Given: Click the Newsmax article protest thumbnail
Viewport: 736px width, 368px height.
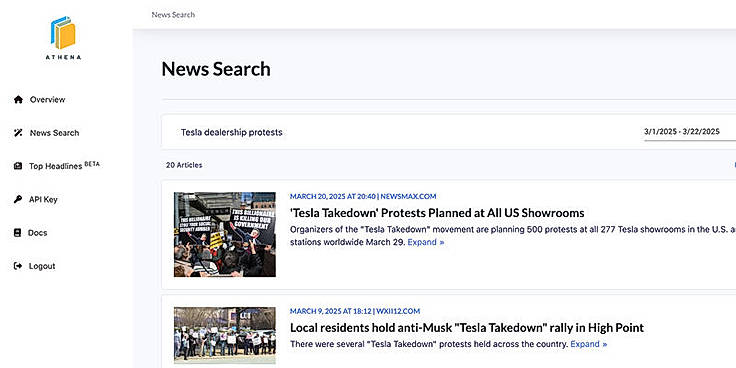Looking at the screenshot, I should pos(225,234).
